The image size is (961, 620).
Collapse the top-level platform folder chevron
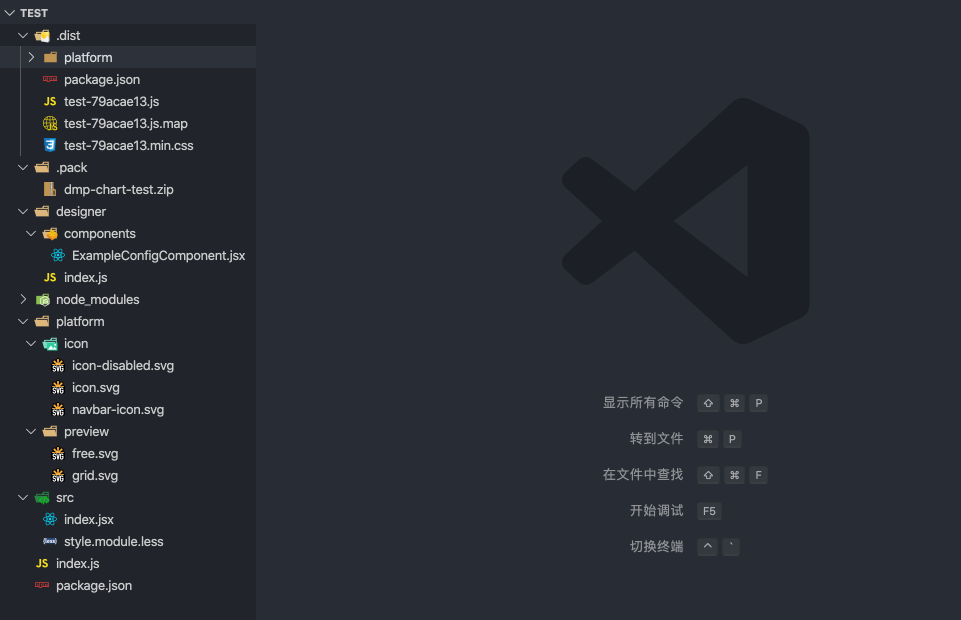[x=23, y=322]
